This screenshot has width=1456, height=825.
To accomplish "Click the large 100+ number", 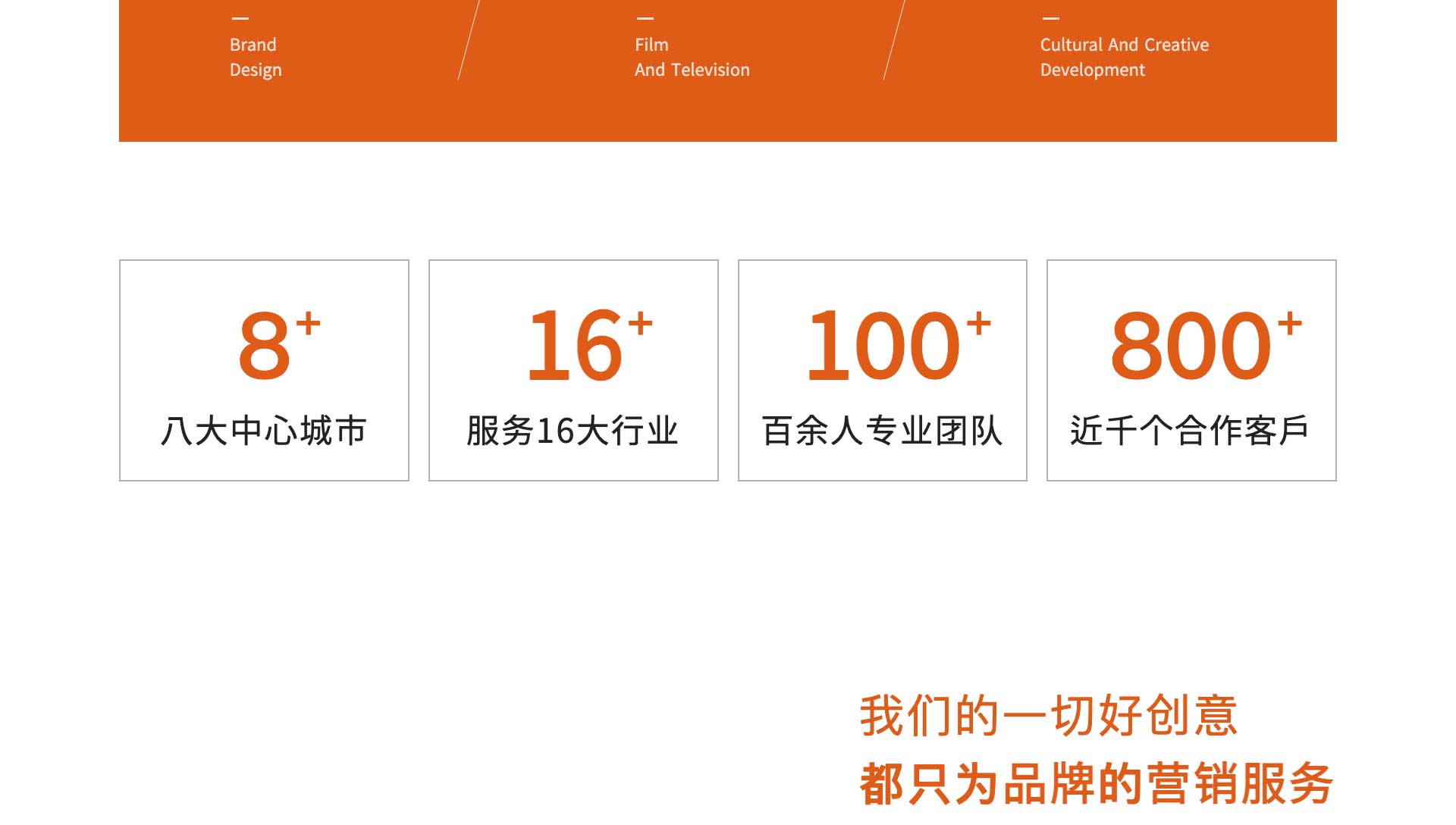I will [x=899, y=344].
